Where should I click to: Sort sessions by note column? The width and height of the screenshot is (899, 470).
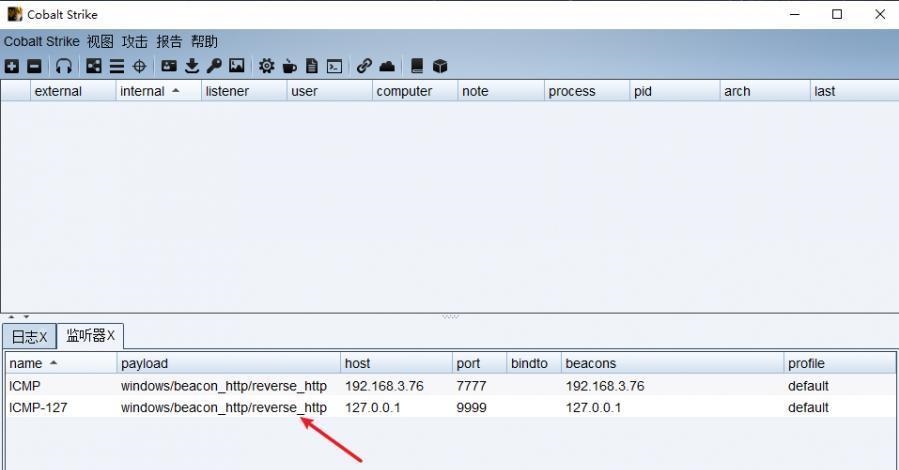(501, 91)
